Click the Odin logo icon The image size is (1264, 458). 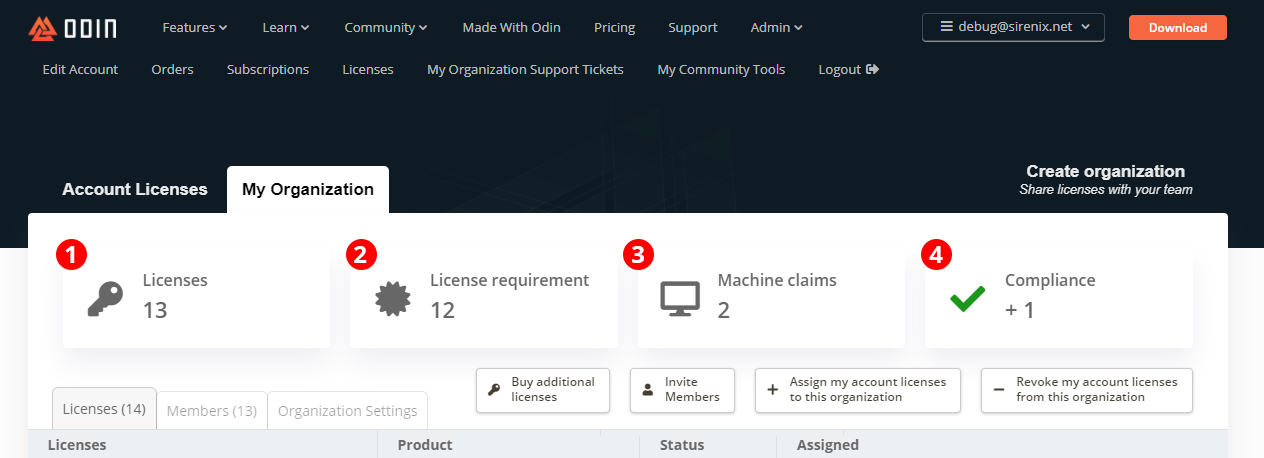41,28
